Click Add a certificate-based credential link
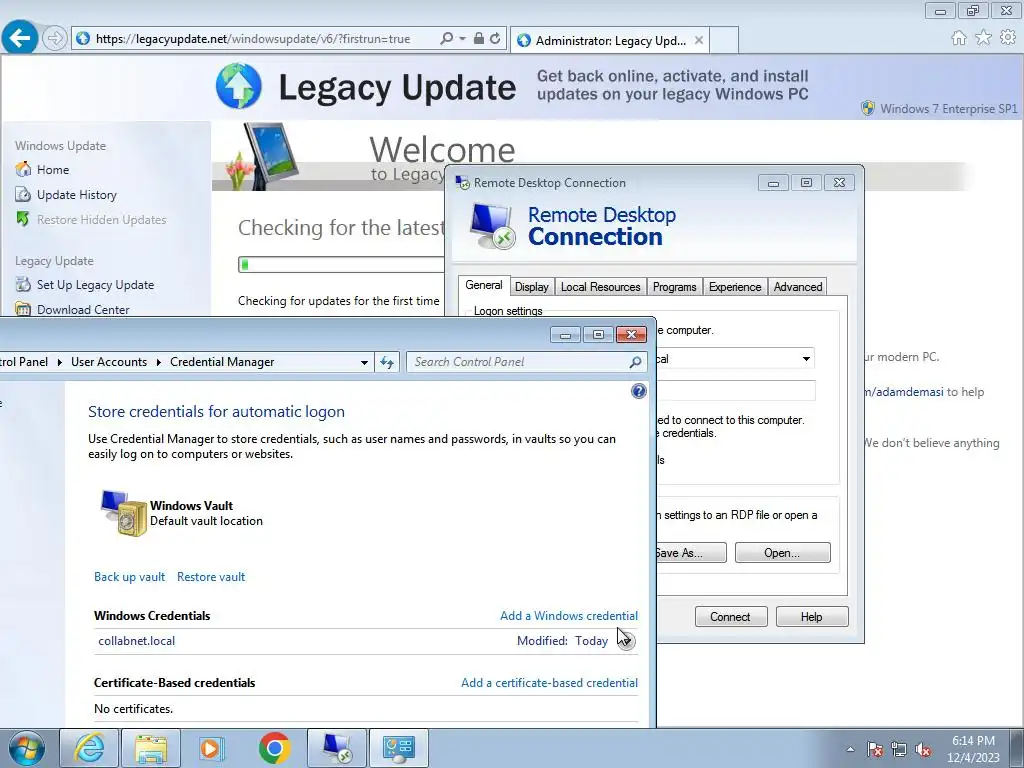Screen dimensions: 1024x768 (549, 682)
